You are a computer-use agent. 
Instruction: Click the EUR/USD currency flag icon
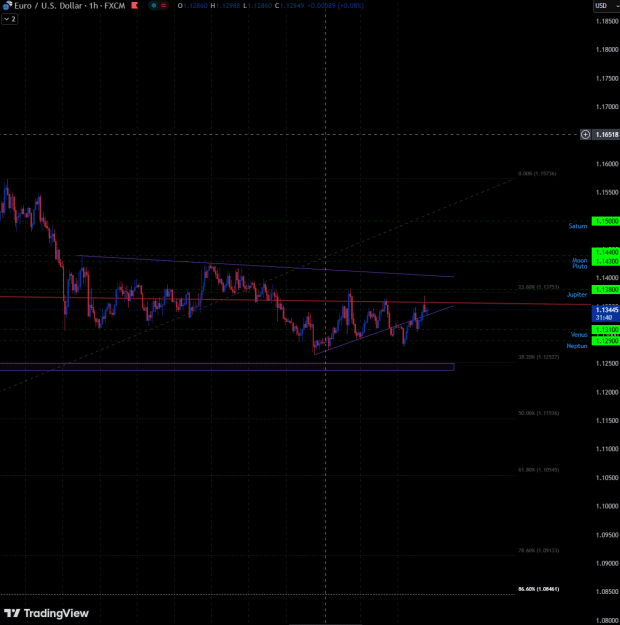[x=7, y=5]
